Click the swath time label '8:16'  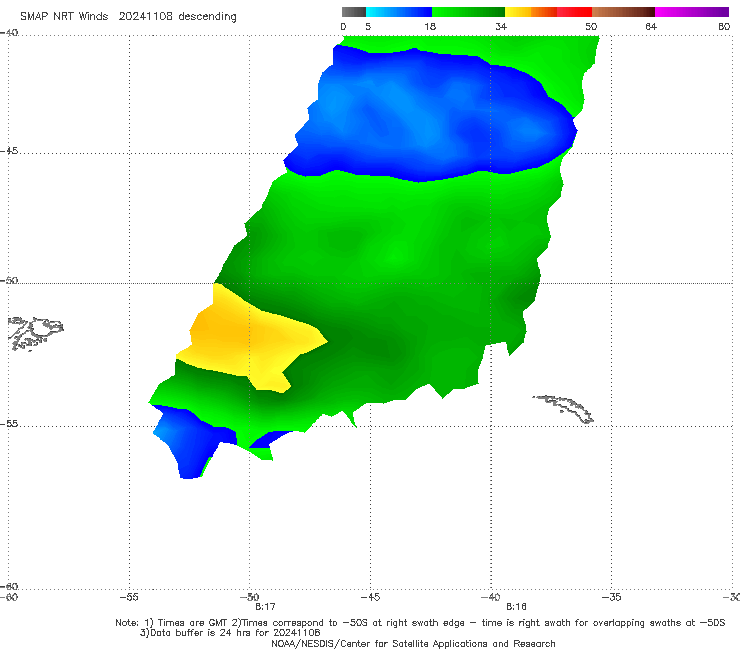pos(516,607)
